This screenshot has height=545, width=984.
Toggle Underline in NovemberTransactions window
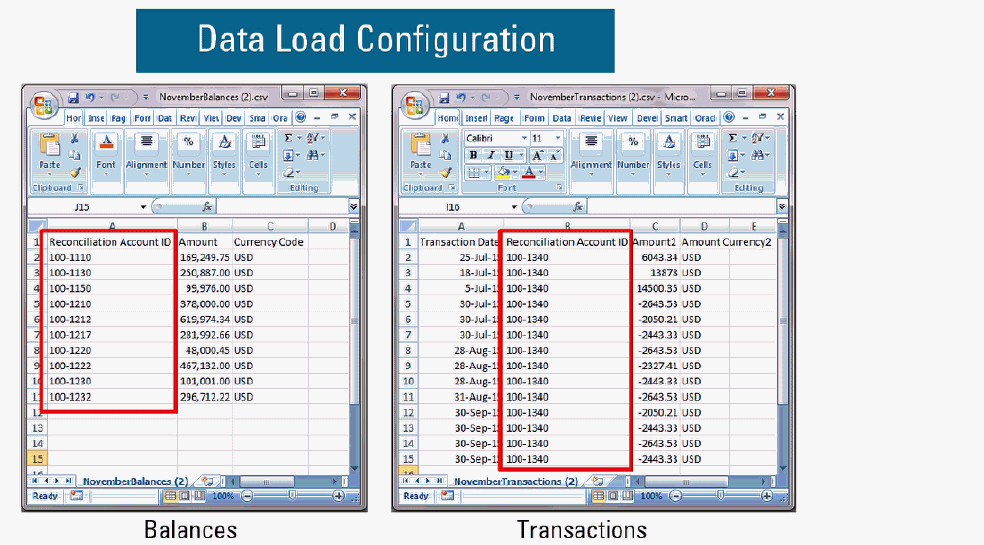508,156
